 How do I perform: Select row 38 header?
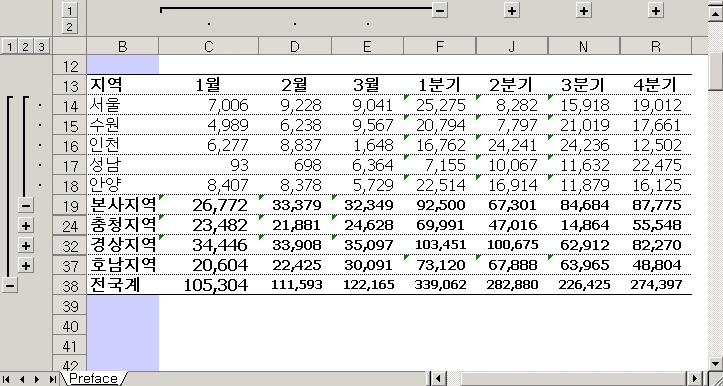[70, 286]
